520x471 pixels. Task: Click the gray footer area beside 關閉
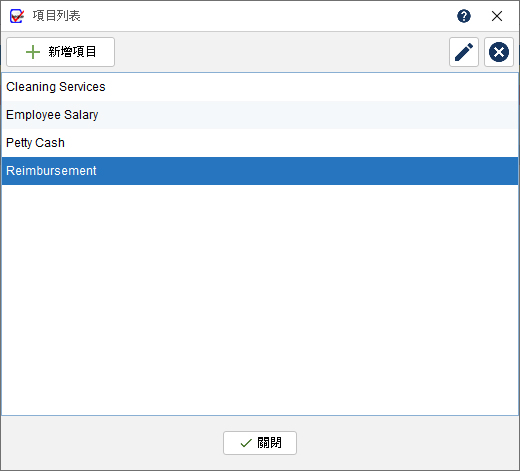[400, 443]
